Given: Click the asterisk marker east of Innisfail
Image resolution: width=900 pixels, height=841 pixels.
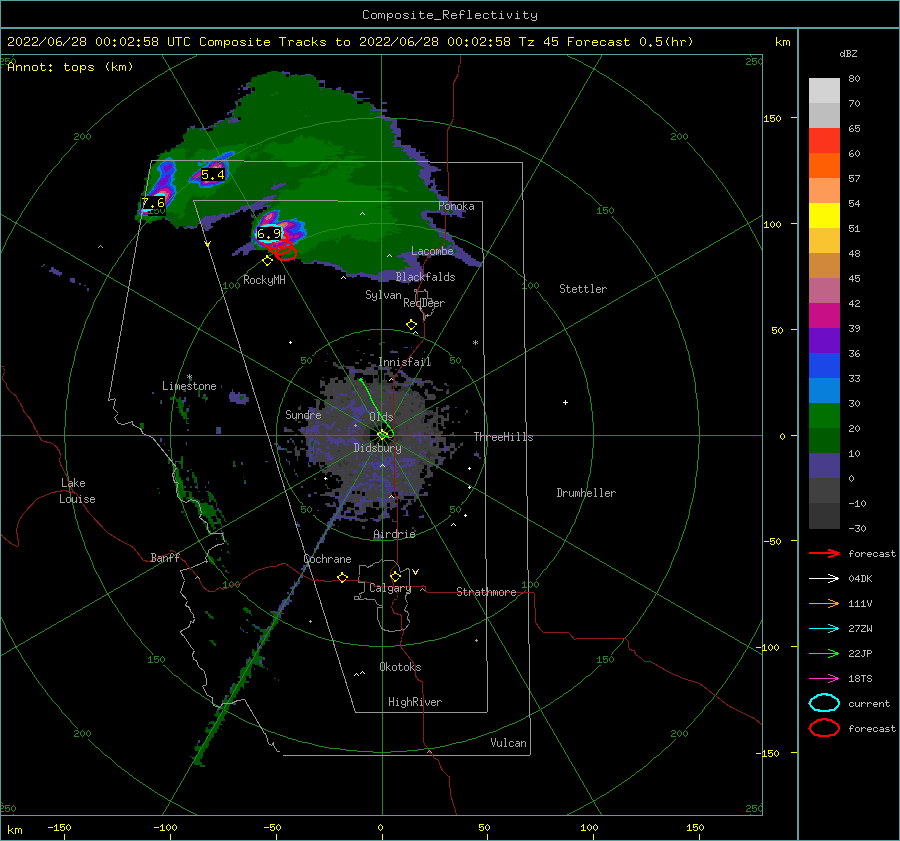Looking at the screenshot, I should click(x=475, y=343).
